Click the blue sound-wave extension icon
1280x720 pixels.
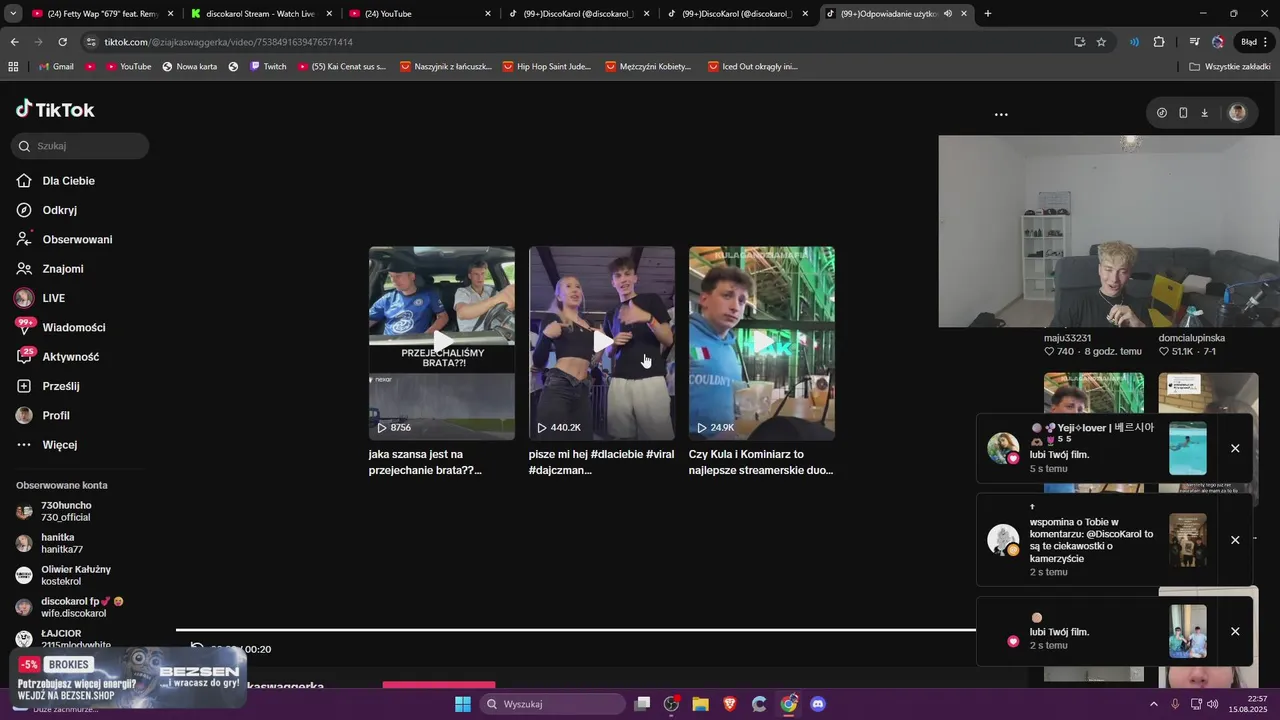[1134, 42]
